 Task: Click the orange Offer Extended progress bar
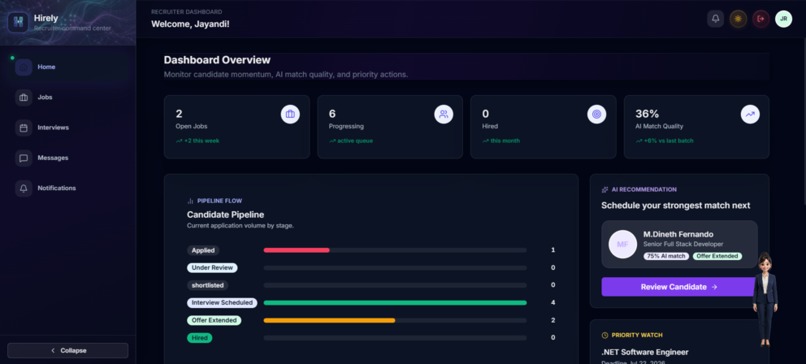(329, 320)
